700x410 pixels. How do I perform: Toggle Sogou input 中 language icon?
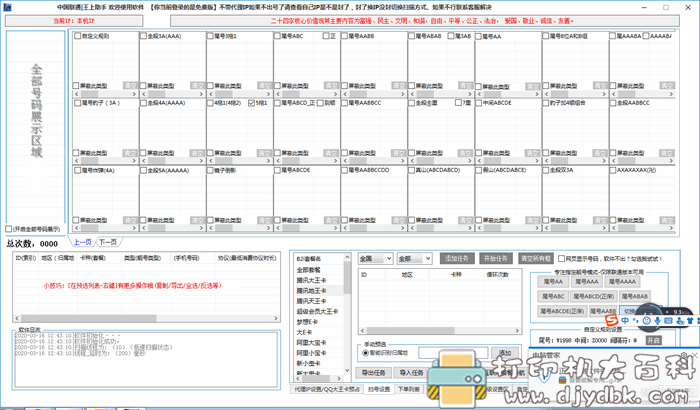pos(625,321)
